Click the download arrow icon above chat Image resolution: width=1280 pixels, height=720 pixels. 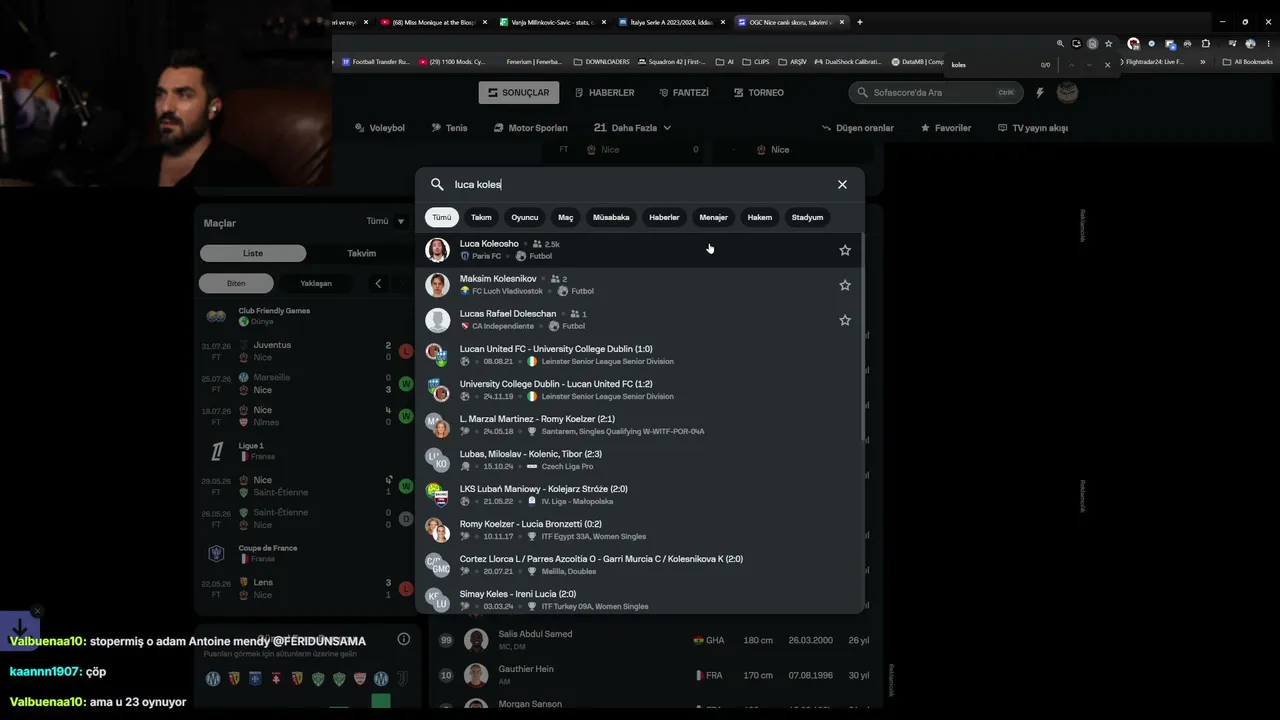(x=19, y=629)
